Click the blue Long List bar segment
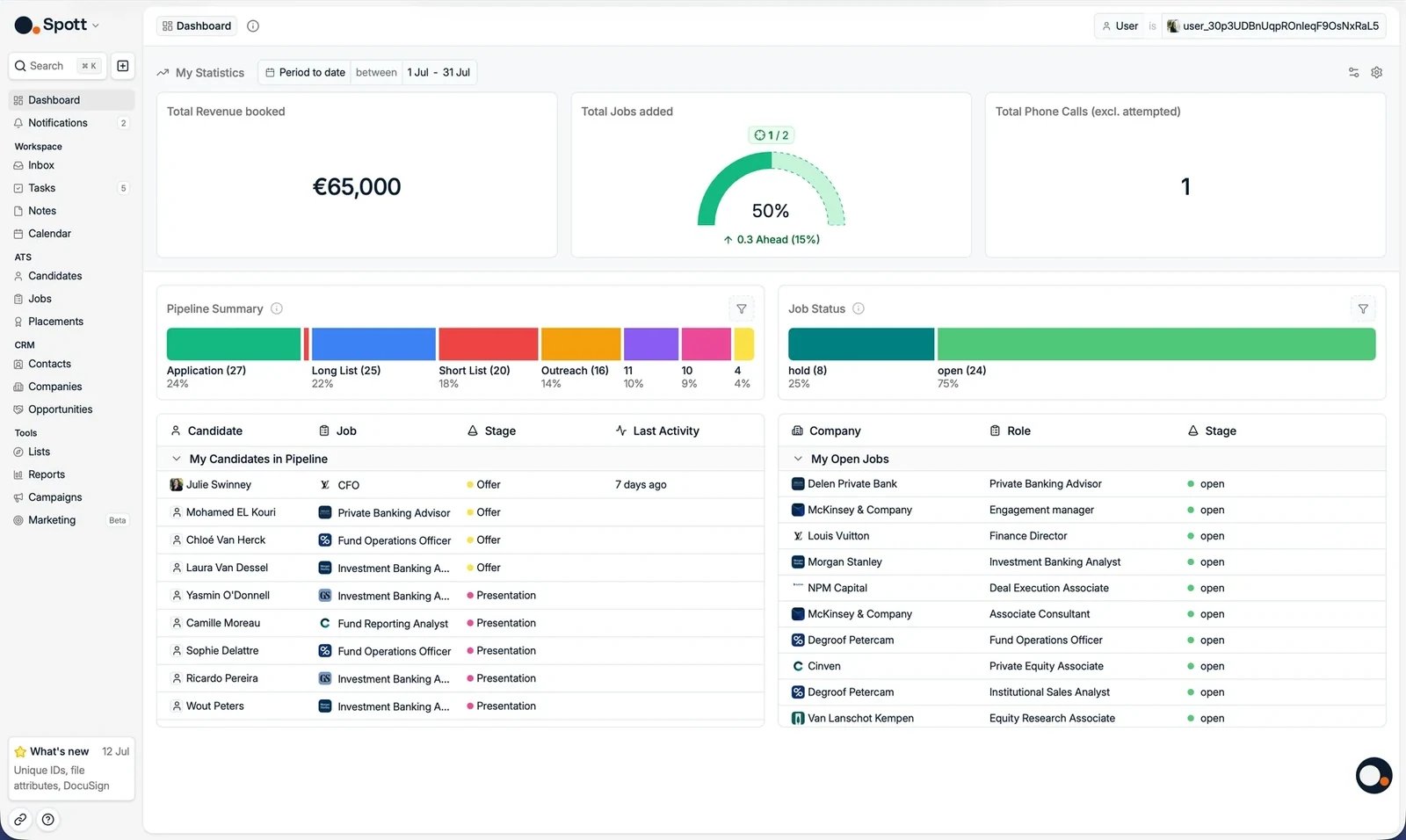The image size is (1406, 840). [373, 344]
